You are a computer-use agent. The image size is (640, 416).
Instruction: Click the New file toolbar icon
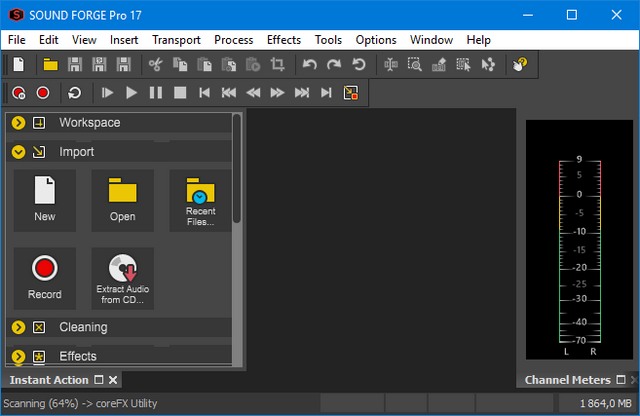(x=19, y=65)
